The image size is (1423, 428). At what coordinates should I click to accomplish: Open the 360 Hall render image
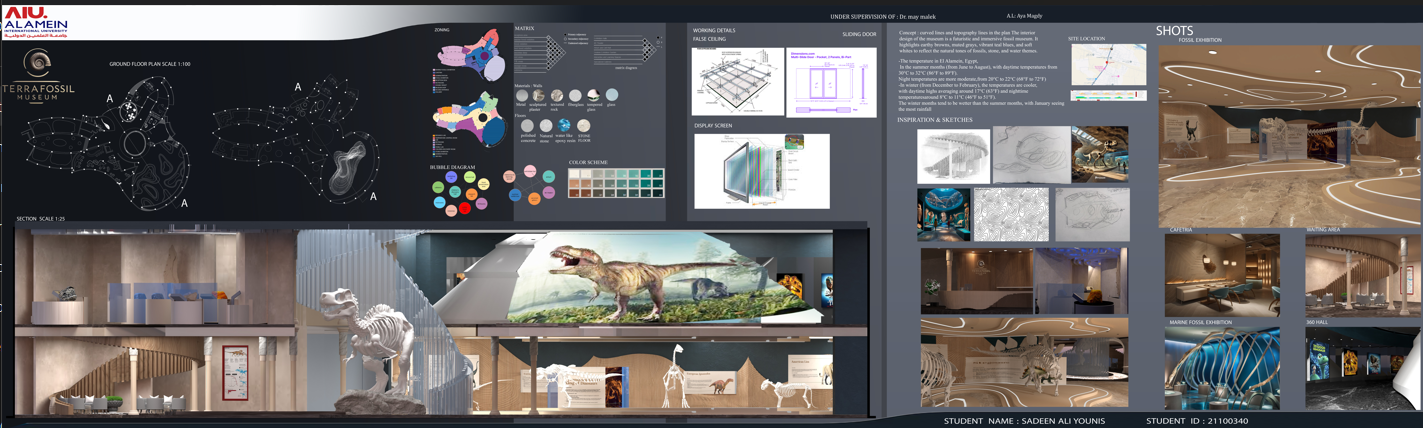pos(1362,368)
